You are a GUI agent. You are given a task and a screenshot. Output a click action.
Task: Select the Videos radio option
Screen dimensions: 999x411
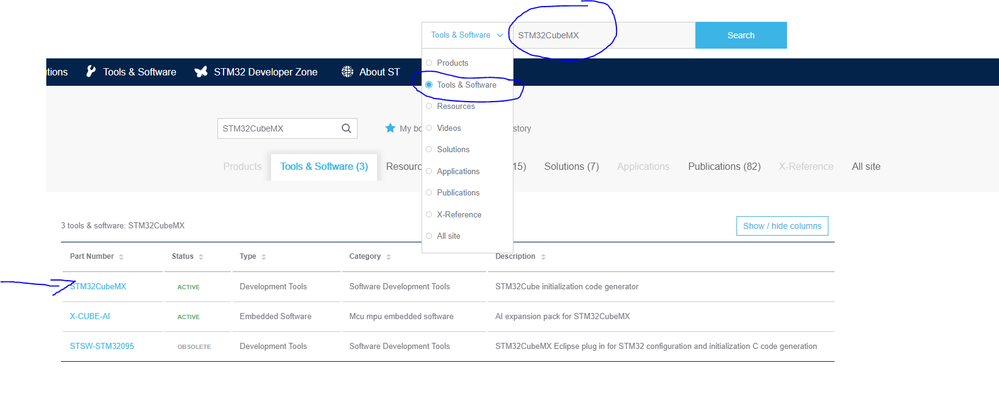point(429,128)
